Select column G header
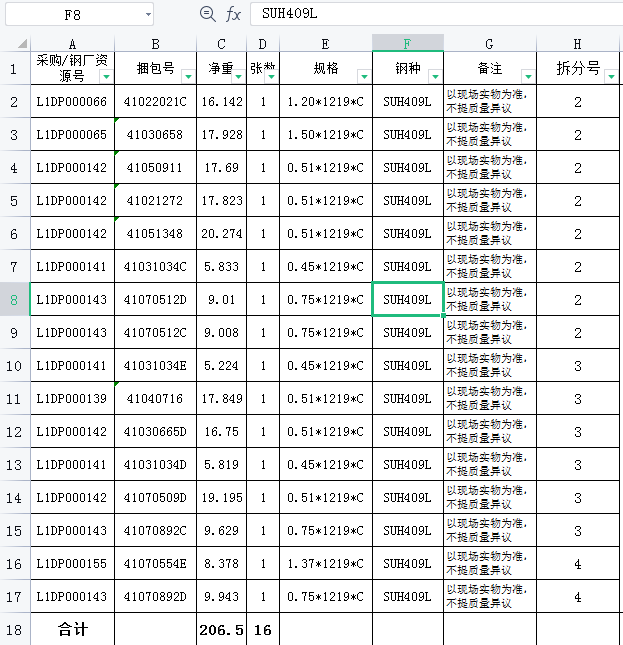Image resolution: width=623 pixels, height=645 pixels. coord(489,44)
